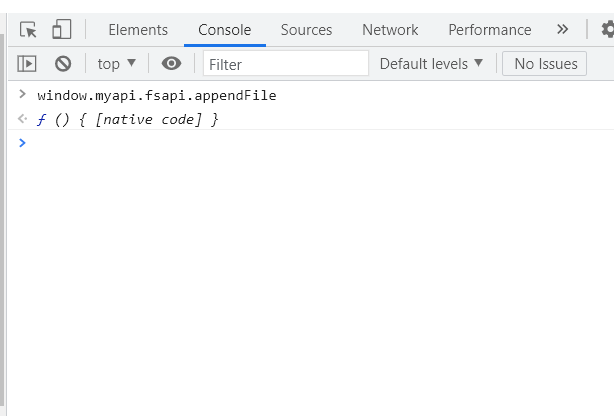The width and height of the screenshot is (614, 416).
Task: Click the native code function output
Action: coord(127,120)
